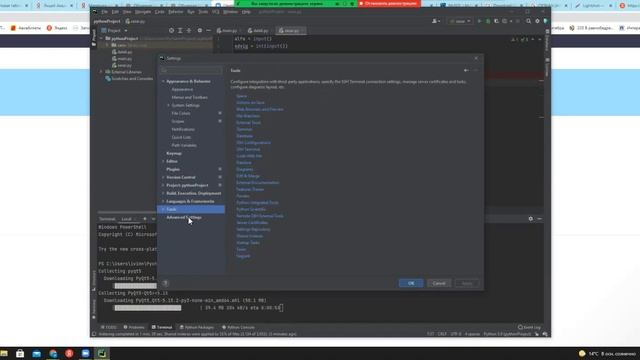Go back in Settings navigation history

pyautogui.click(x=466, y=71)
